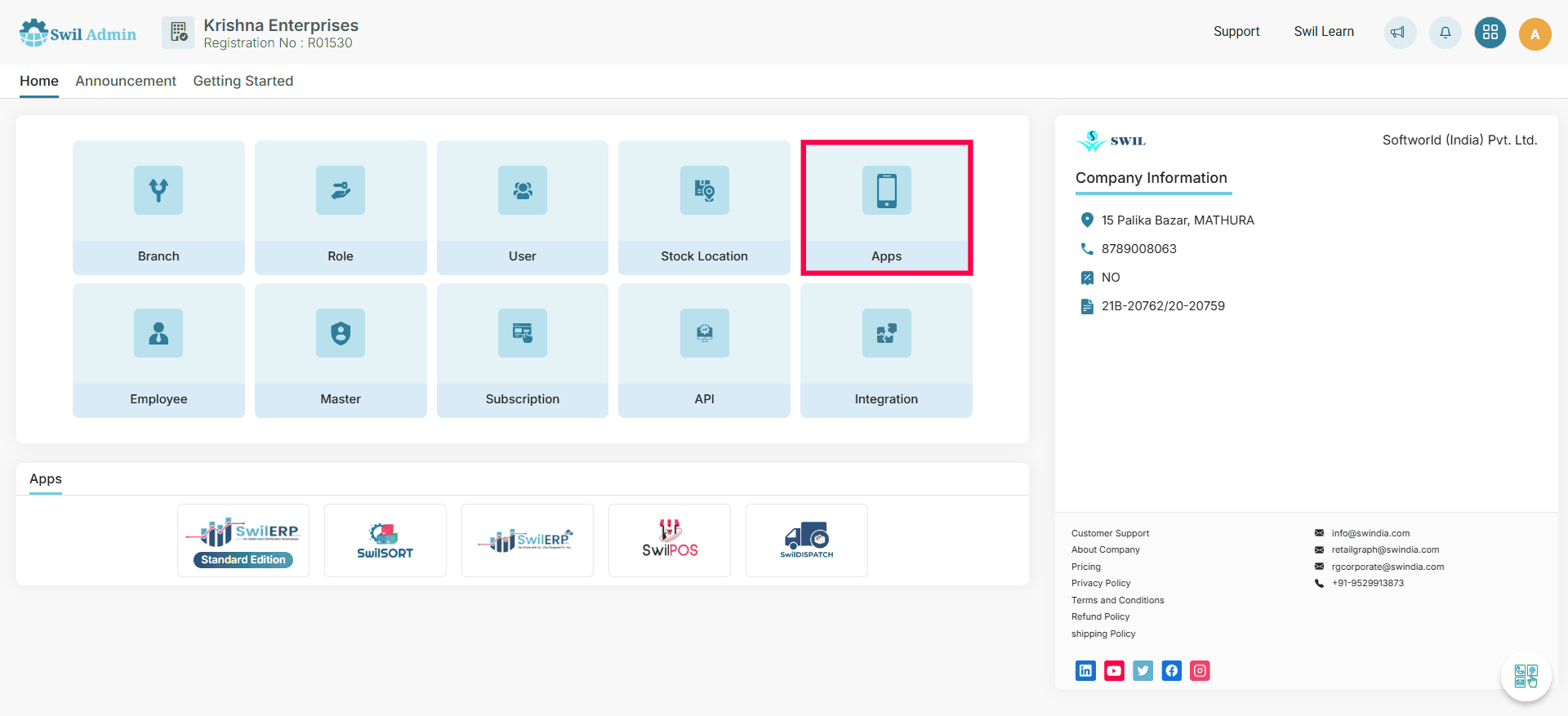1568x716 pixels.
Task: Click the announcement megaphone icon
Action: [1399, 33]
